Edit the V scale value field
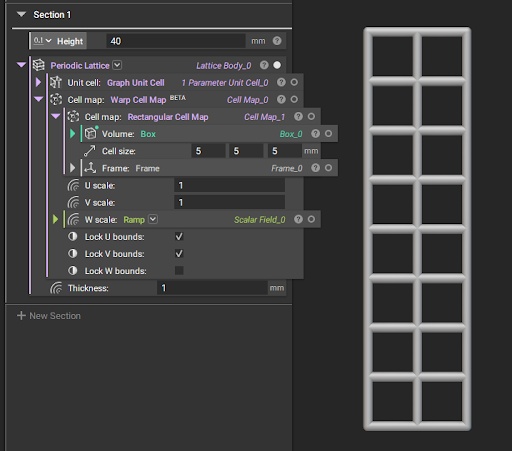512x451 pixels. (x=229, y=202)
